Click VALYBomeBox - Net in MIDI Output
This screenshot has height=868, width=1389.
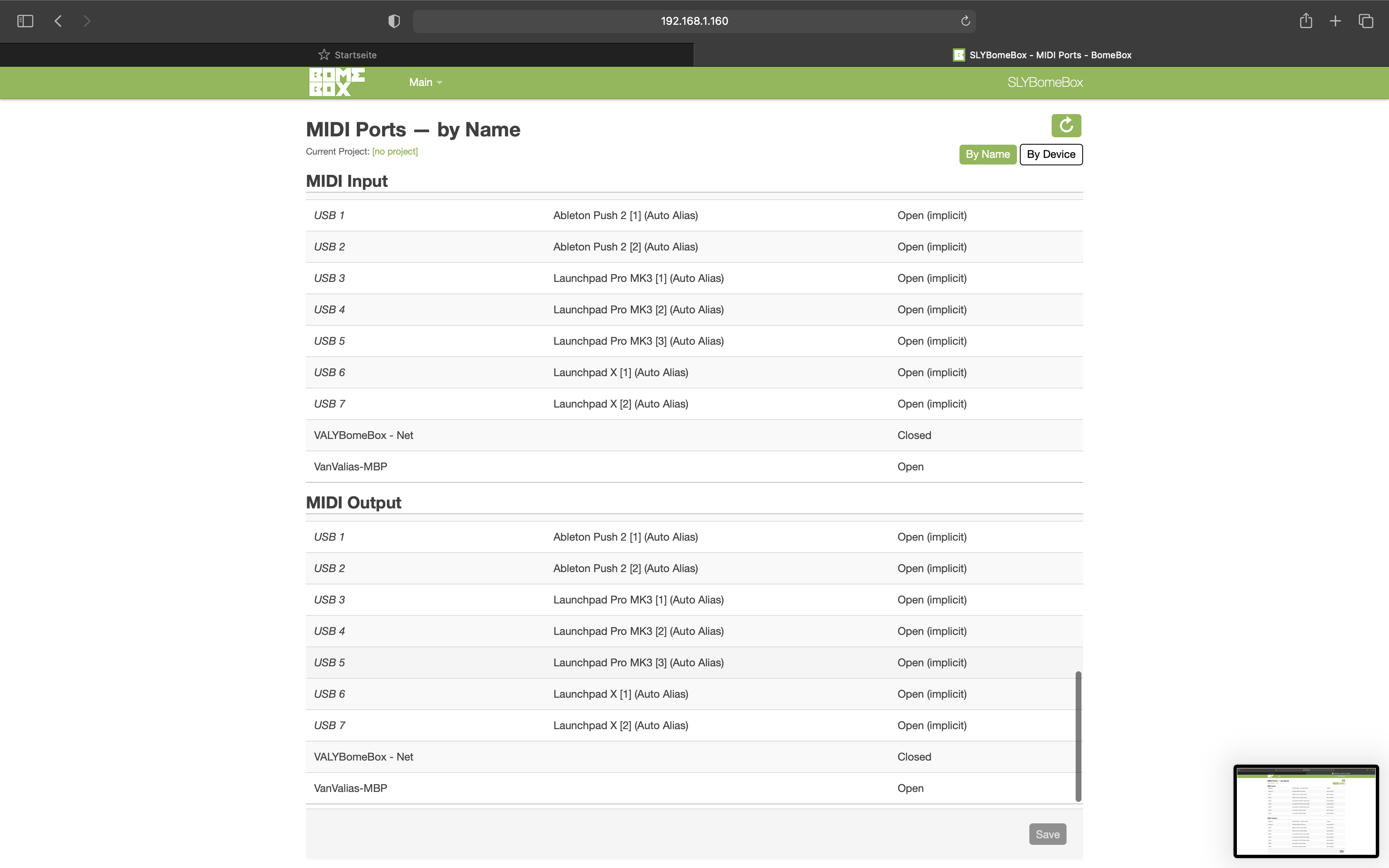coord(363,757)
